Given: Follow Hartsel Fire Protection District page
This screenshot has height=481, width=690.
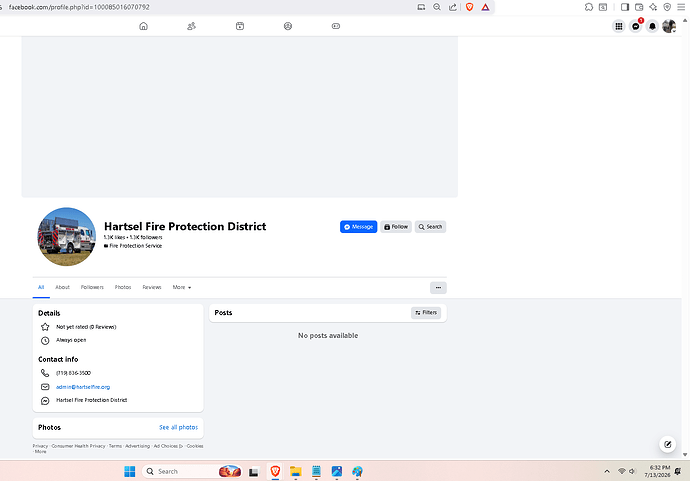Looking at the screenshot, I should [x=396, y=227].
